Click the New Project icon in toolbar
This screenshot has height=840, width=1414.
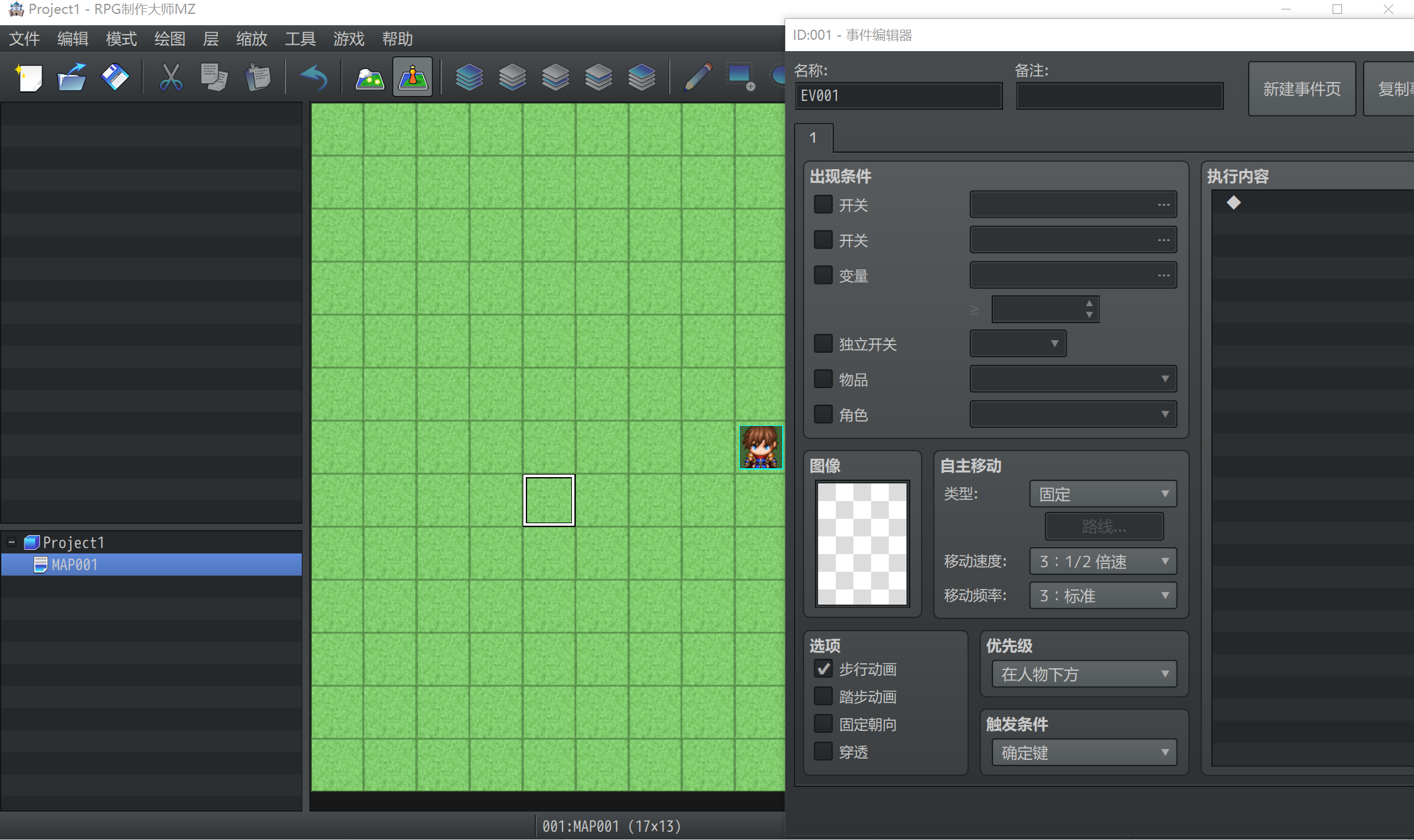pyautogui.click(x=28, y=78)
